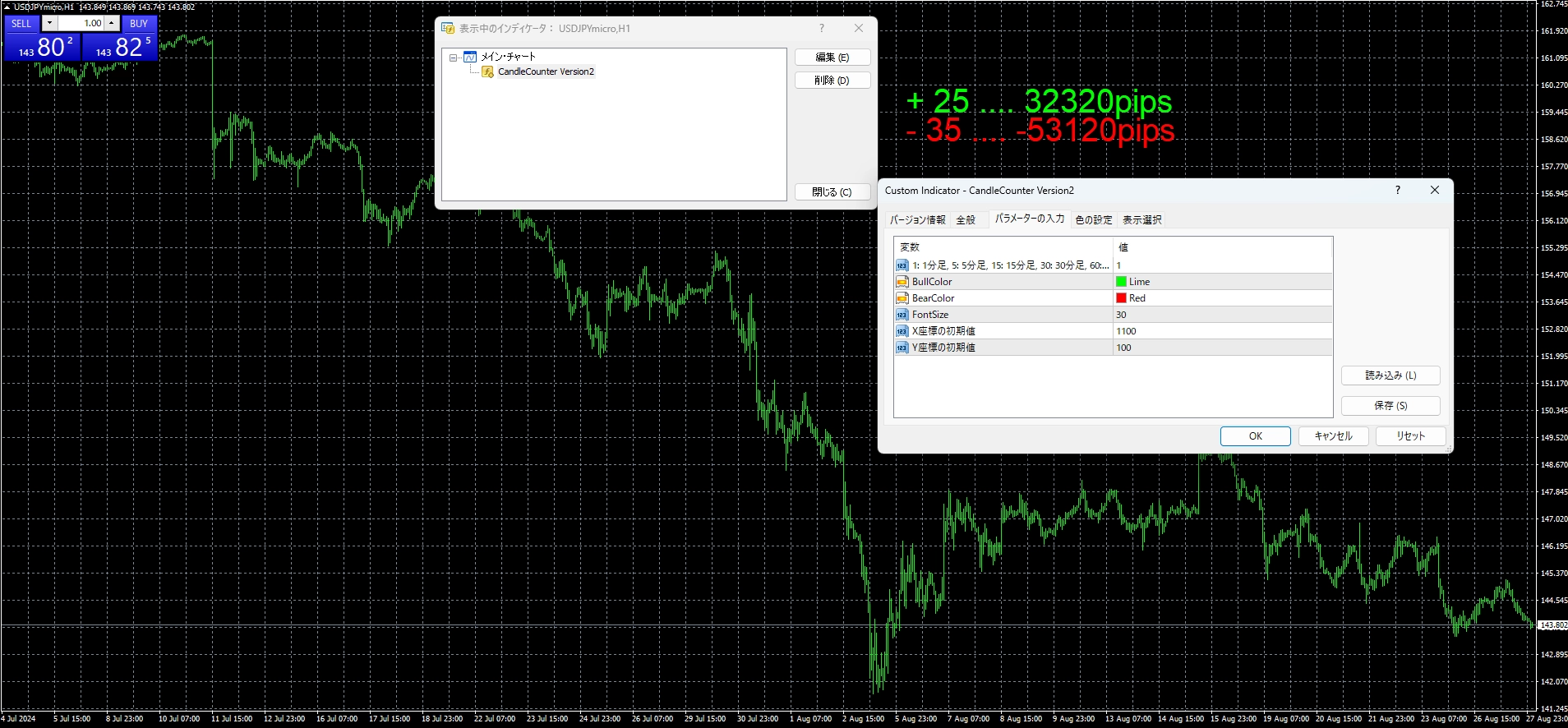The image size is (1568, 728).
Task: Switch to the 全般 tab
Action: coord(966,219)
